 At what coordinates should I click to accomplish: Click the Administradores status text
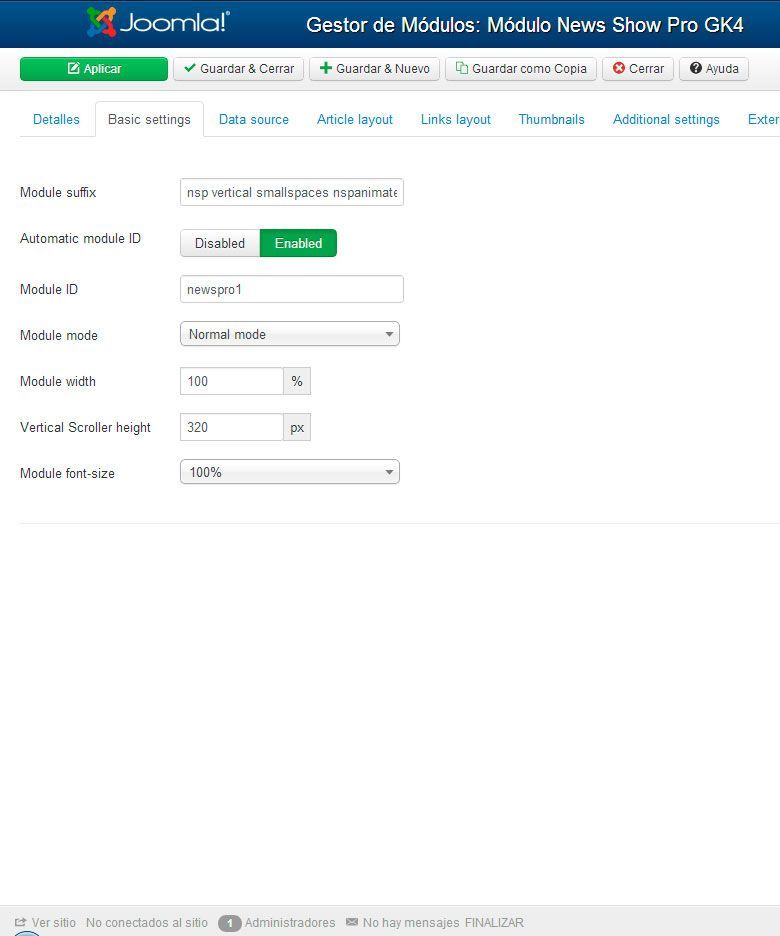click(290, 922)
